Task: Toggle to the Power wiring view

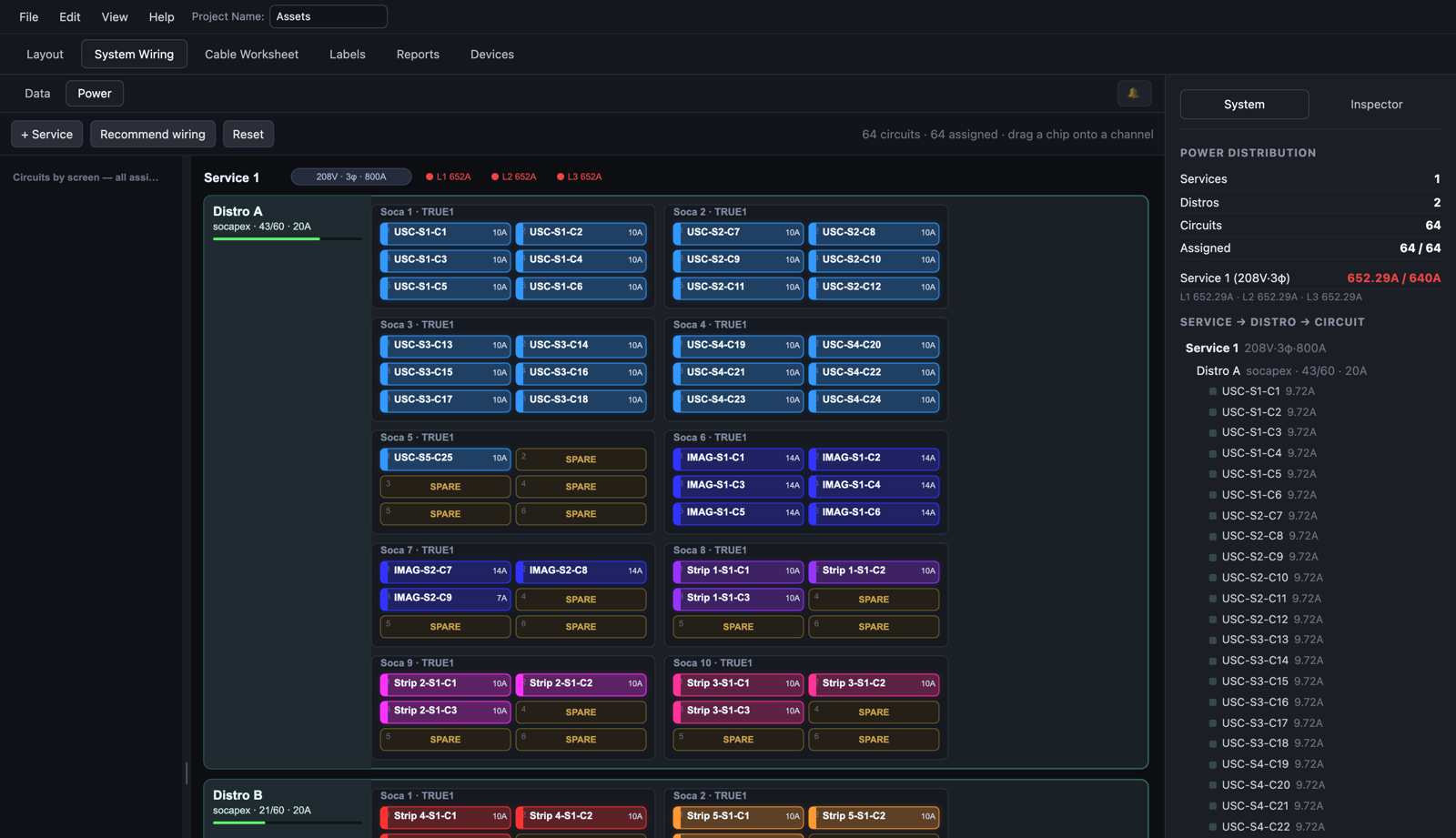Action: (x=95, y=93)
